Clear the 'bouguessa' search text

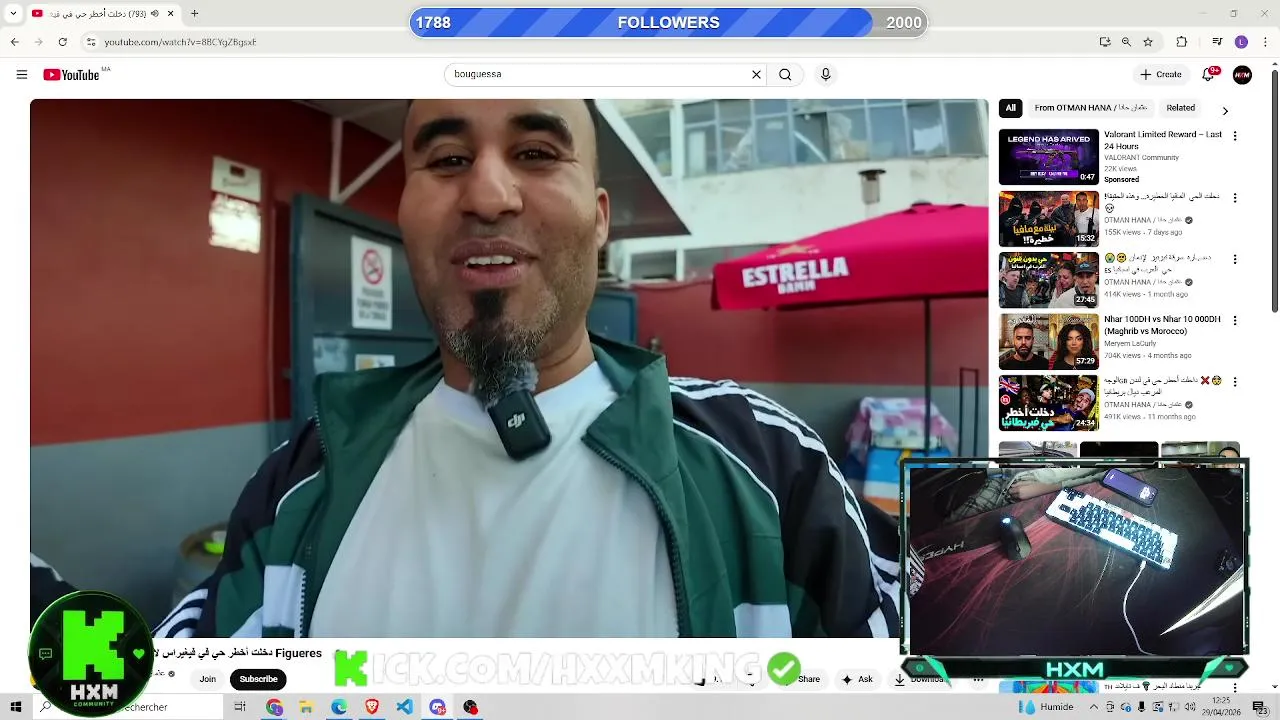[756, 74]
